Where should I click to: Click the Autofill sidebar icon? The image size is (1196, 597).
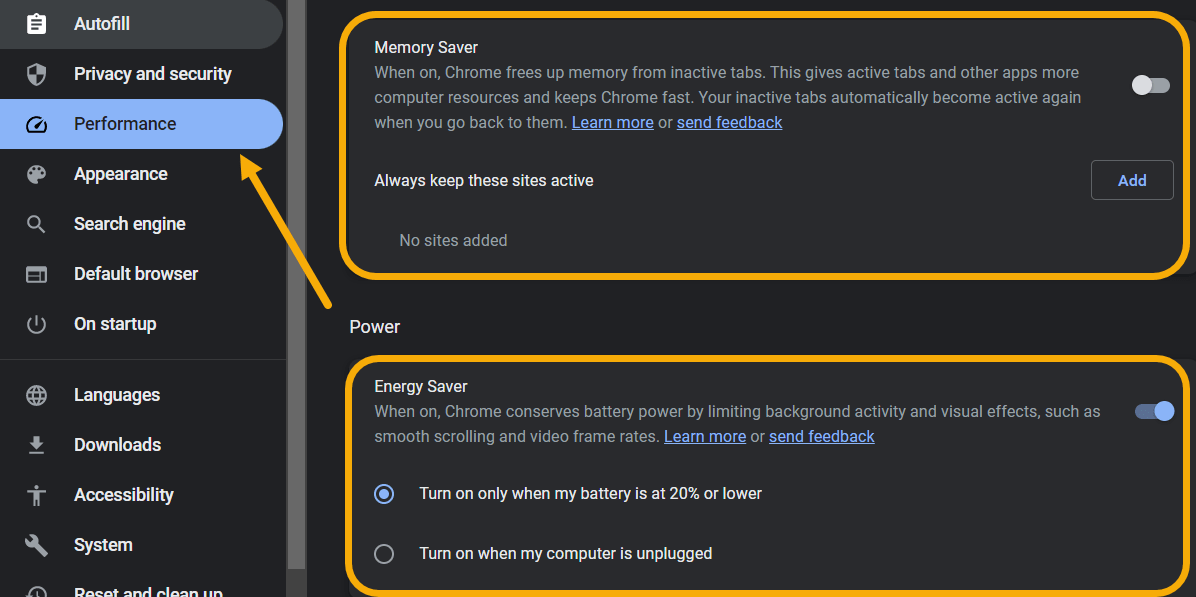tap(36, 24)
